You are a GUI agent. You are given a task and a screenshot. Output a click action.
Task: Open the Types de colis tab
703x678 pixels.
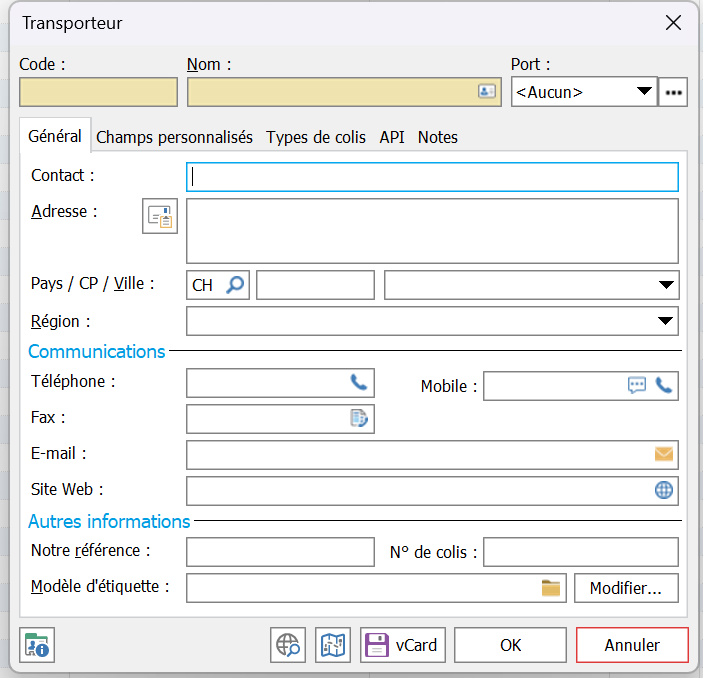tap(316, 138)
